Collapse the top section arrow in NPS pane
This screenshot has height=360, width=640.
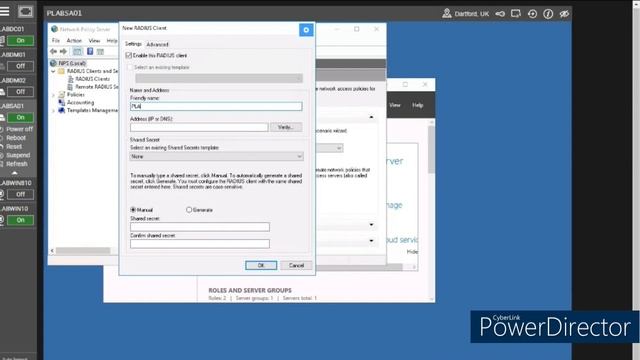point(371,118)
